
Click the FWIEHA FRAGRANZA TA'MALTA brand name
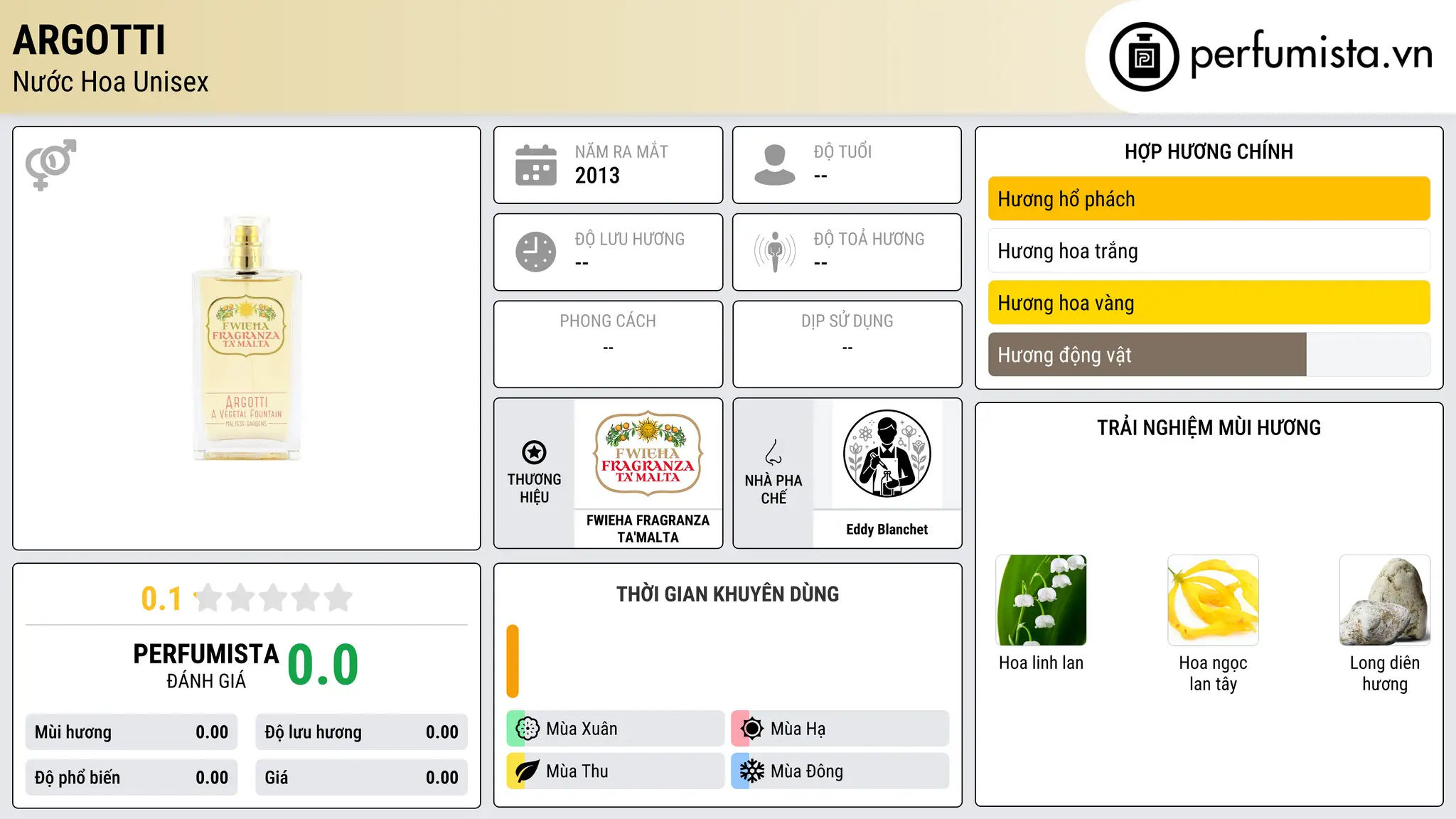[x=648, y=529]
